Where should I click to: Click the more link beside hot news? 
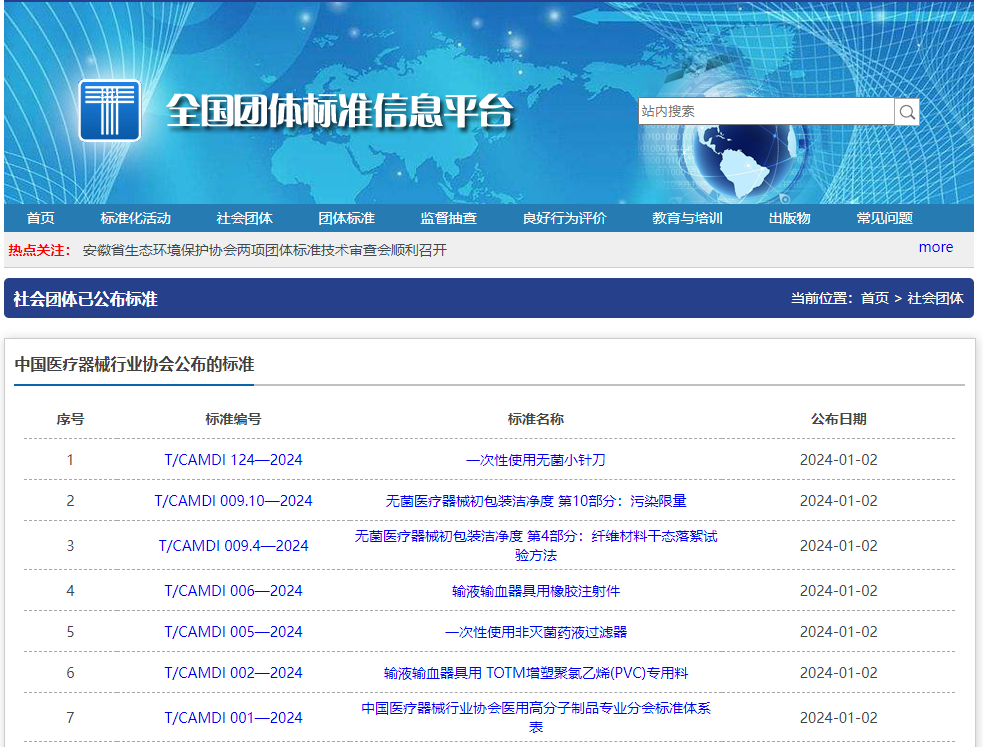(x=936, y=247)
